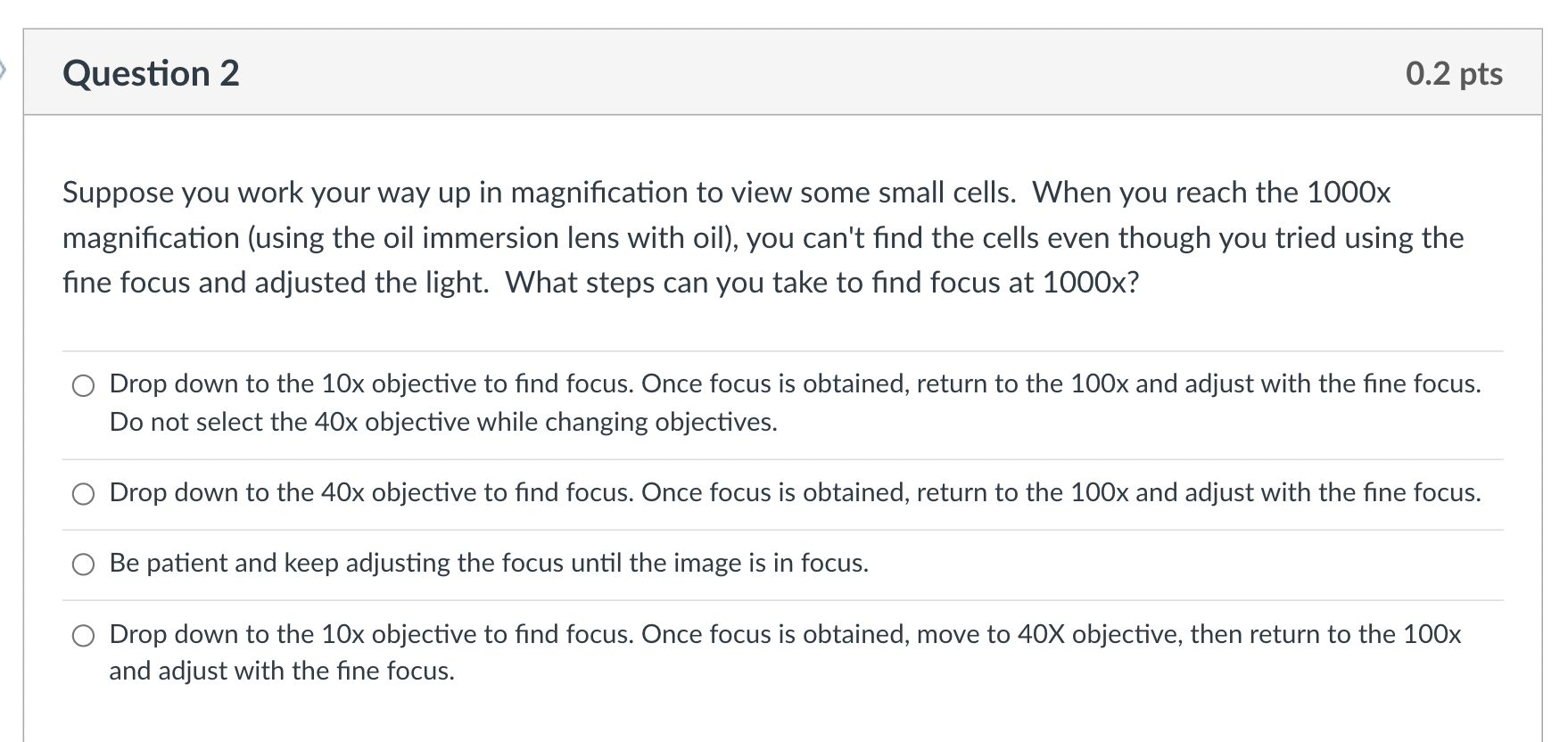Select the last answer option's radio button

[84, 635]
